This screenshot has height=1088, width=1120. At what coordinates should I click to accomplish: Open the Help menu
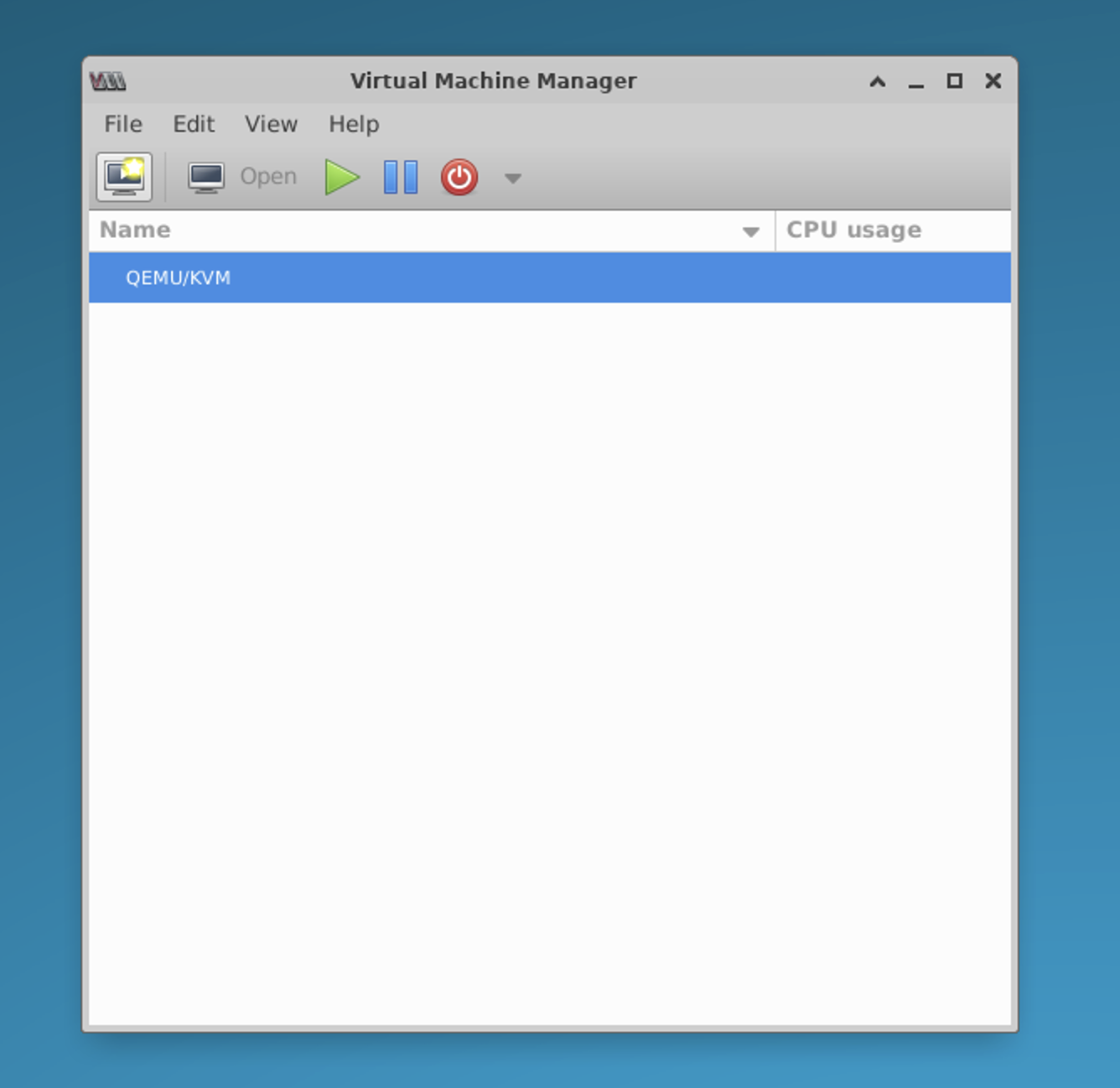click(x=354, y=124)
